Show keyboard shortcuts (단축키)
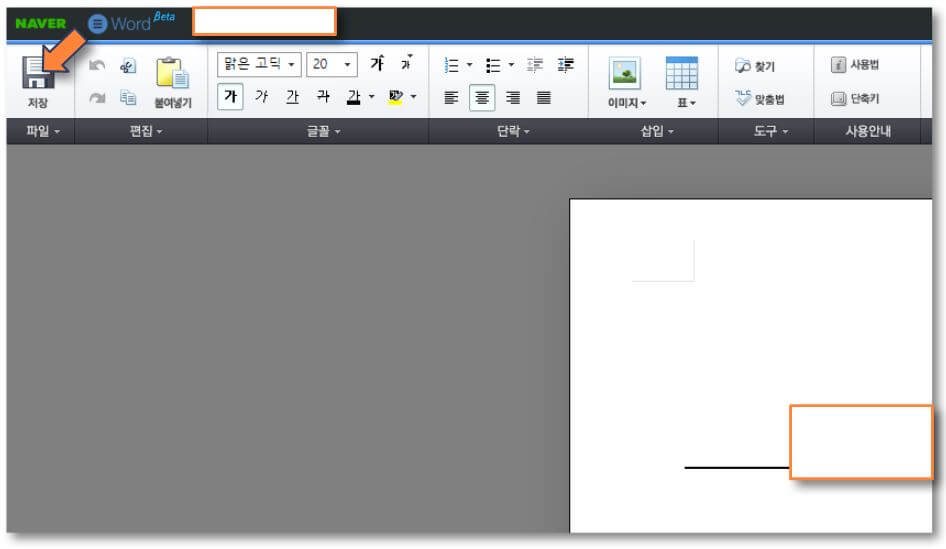 855,98
